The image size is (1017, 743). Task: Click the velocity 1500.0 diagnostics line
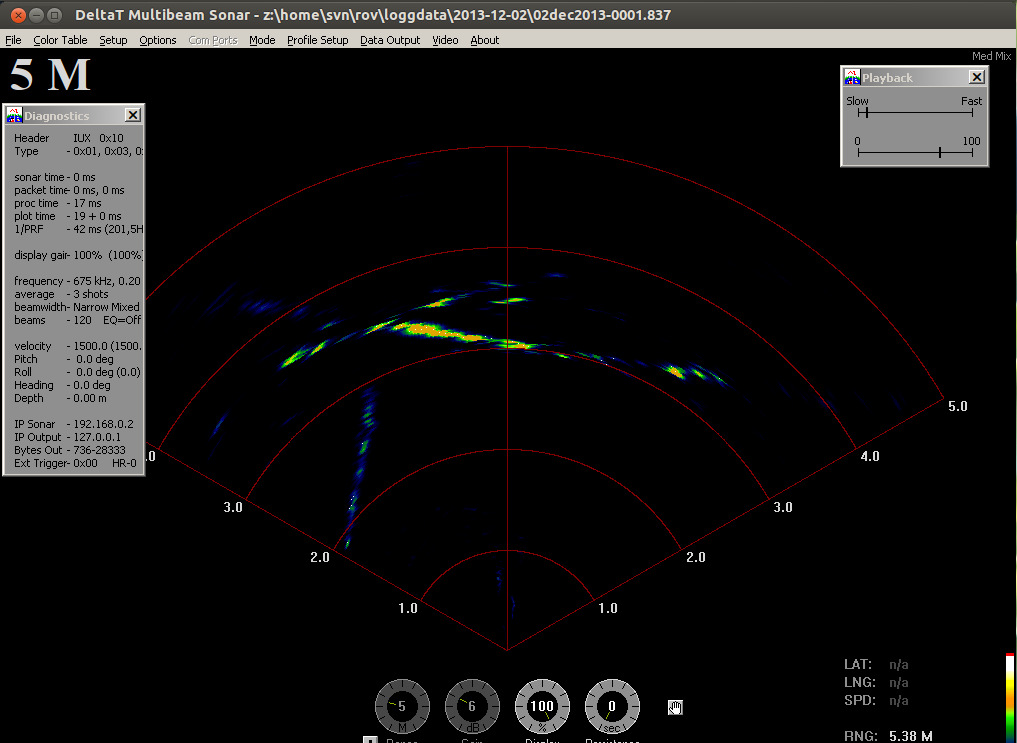[x=77, y=346]
